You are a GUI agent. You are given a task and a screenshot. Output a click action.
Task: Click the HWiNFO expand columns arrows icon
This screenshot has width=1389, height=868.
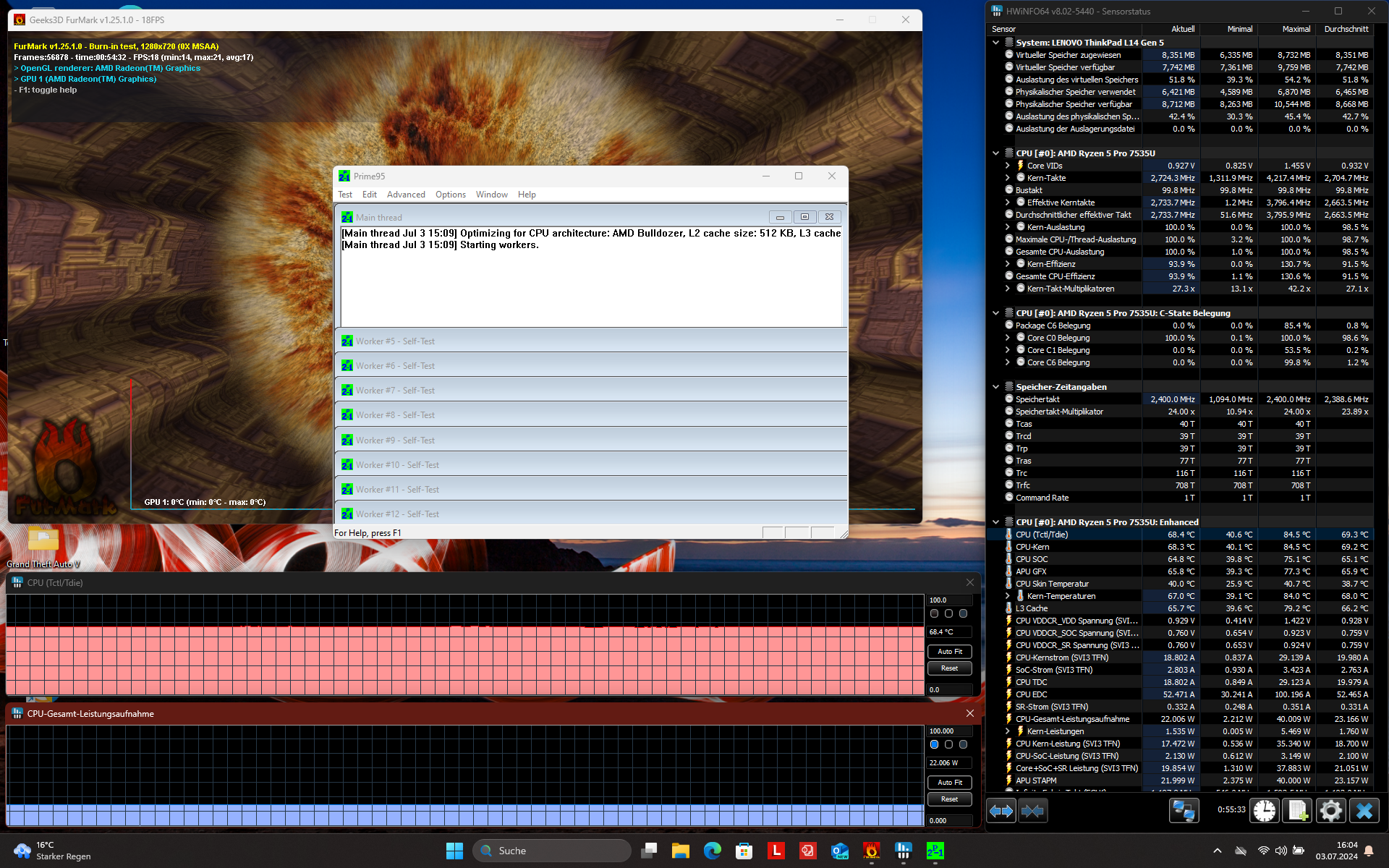1001,811
